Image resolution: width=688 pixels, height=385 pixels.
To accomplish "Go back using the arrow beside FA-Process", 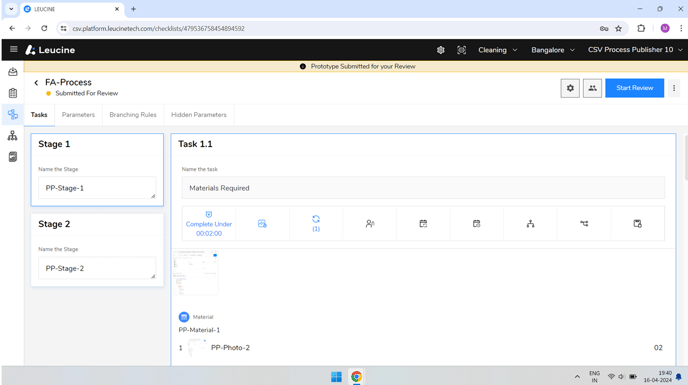I will coord(36,83).
